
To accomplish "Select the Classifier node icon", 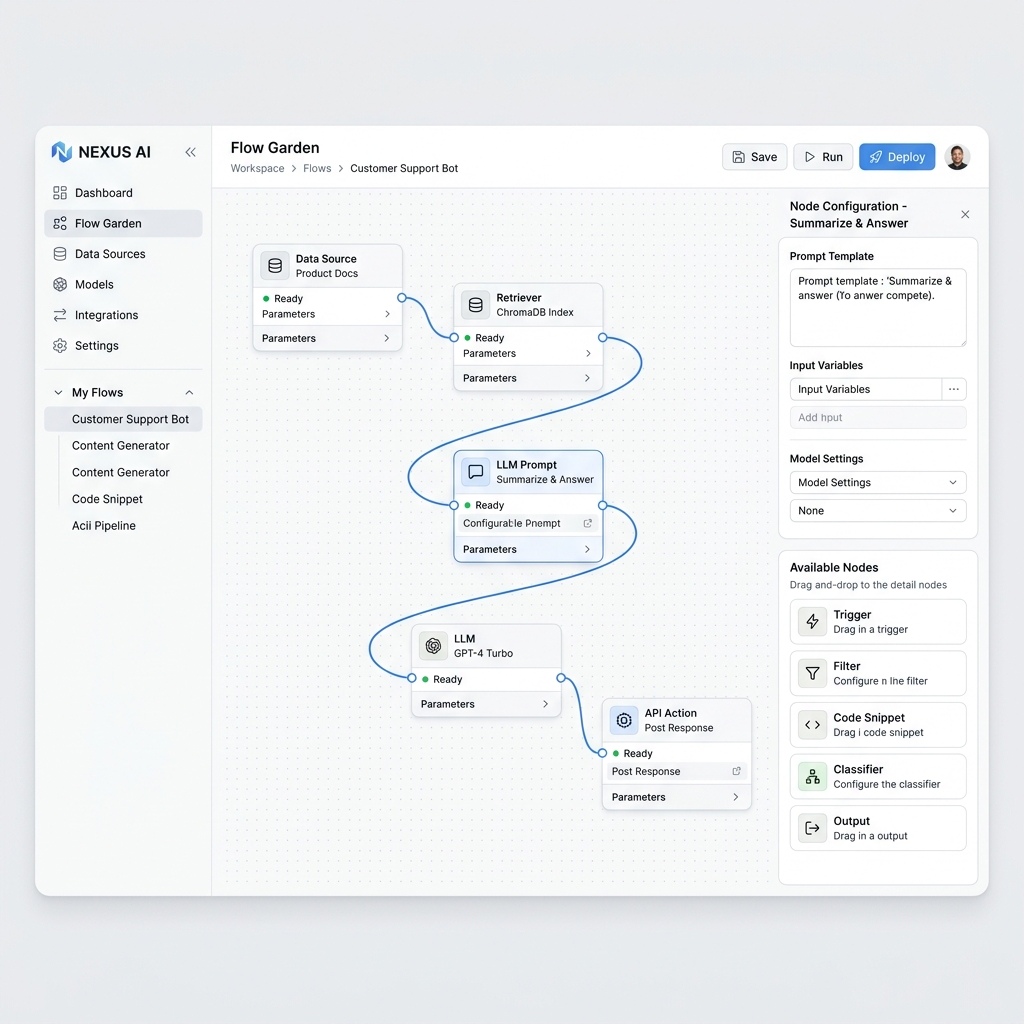I will click(x=812, y=777).
